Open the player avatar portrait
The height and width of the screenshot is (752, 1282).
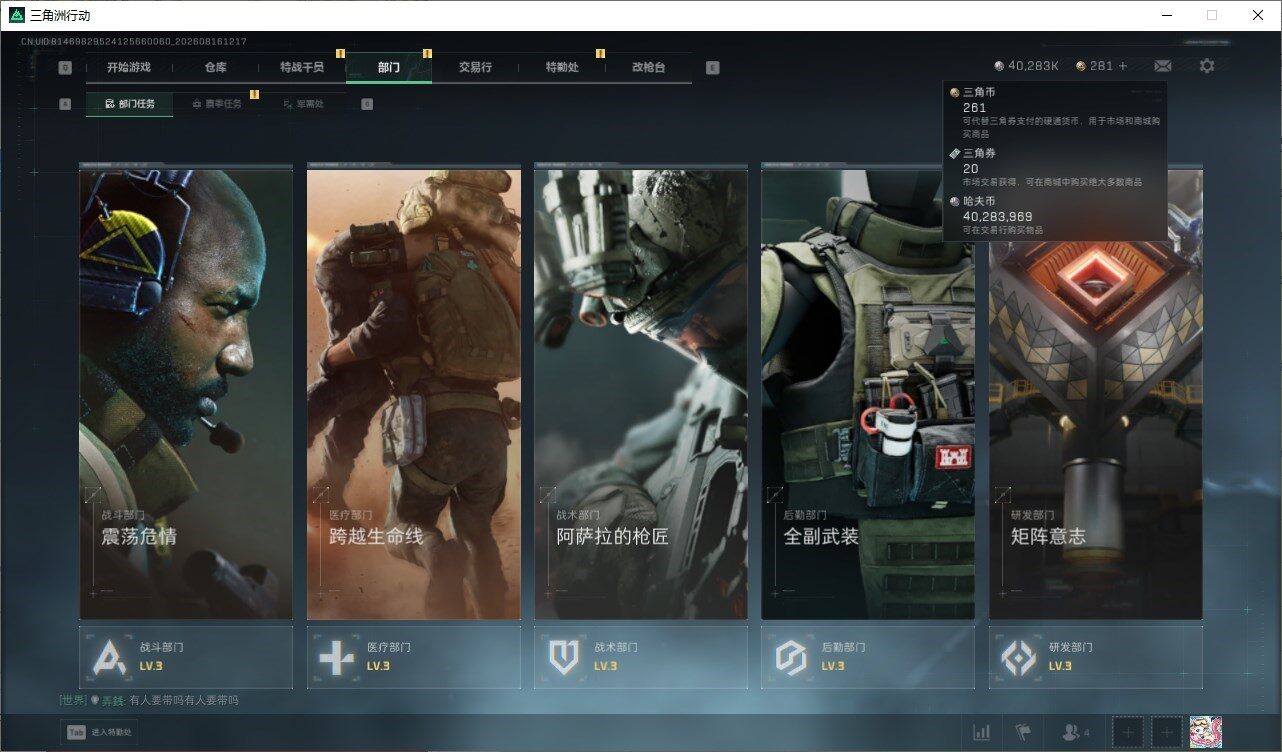pos(1206,732)
